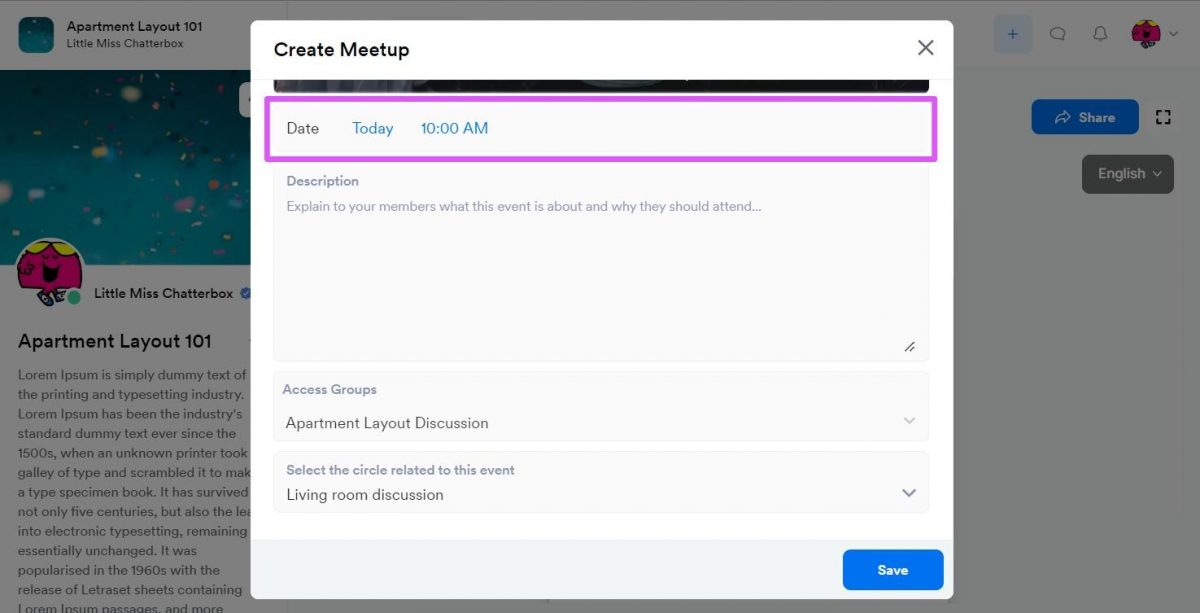
Task: Expand the circle selection chevron
Action: coord(909,493)
